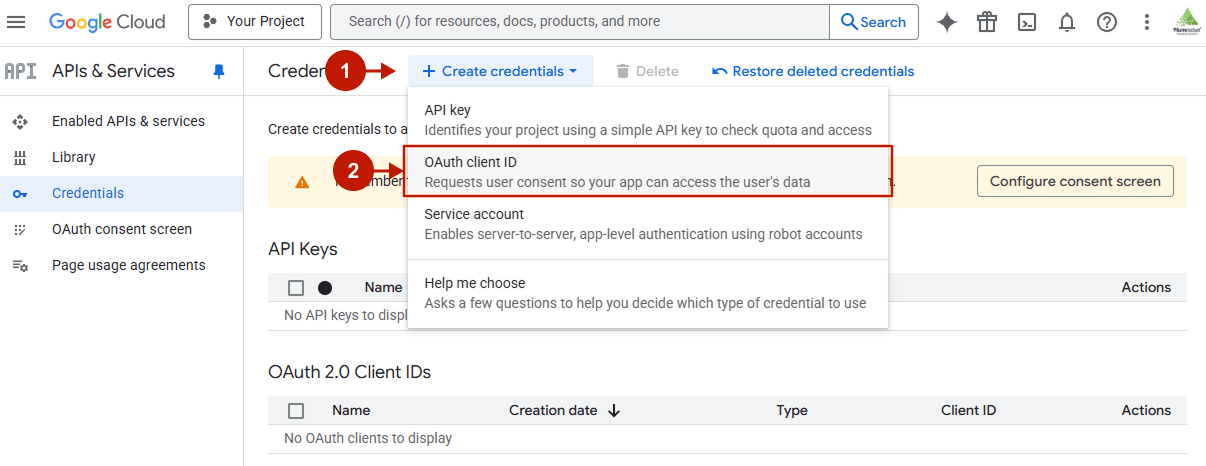Navigate to OAuth consent screen

(x=121, y=229)
